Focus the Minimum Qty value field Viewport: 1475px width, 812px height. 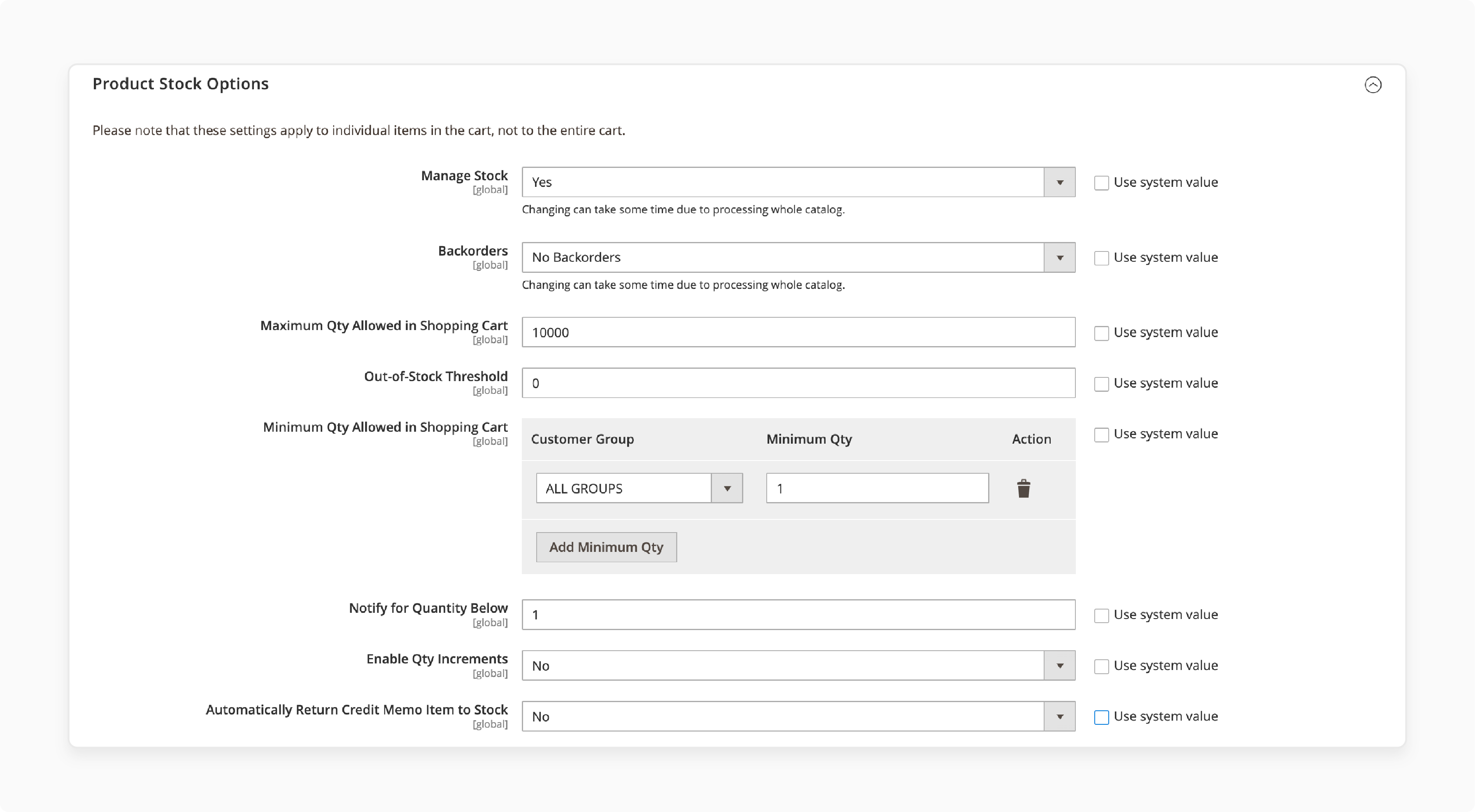877,488
